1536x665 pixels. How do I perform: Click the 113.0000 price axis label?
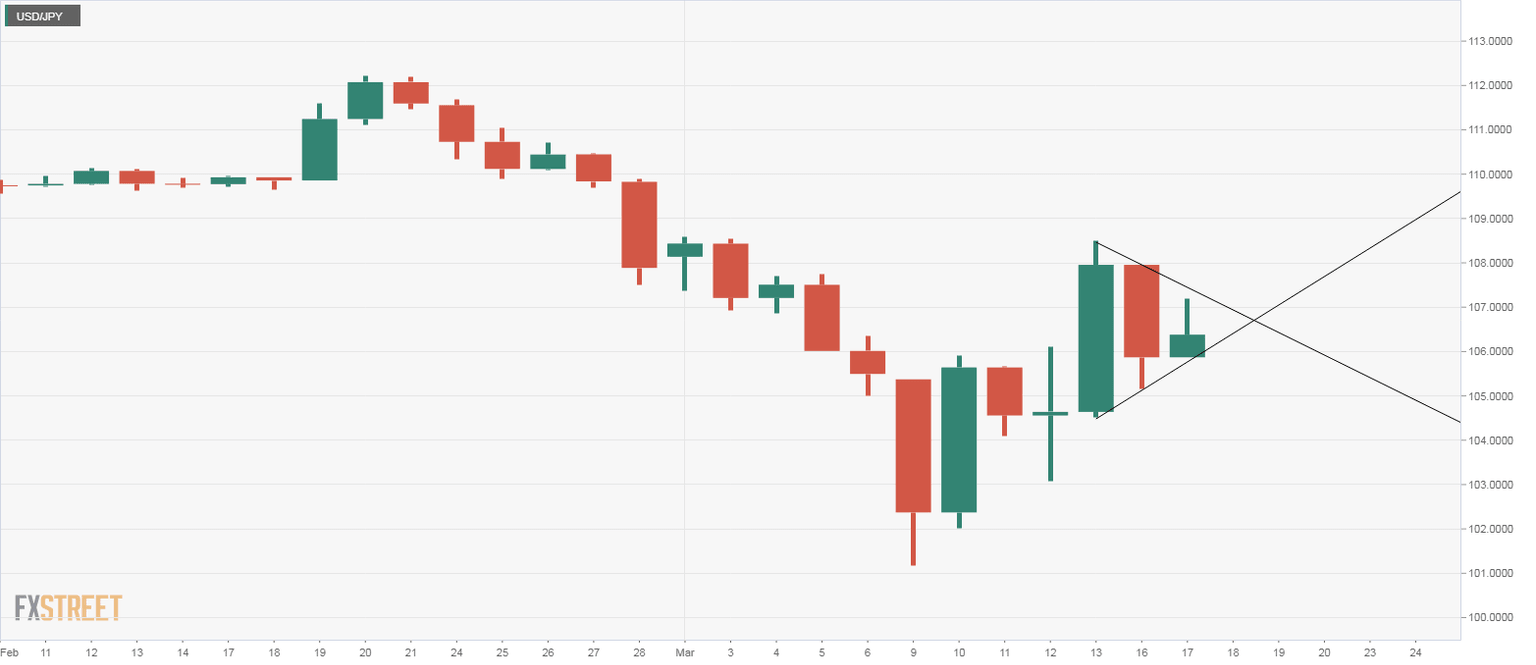pos(1488,42)
